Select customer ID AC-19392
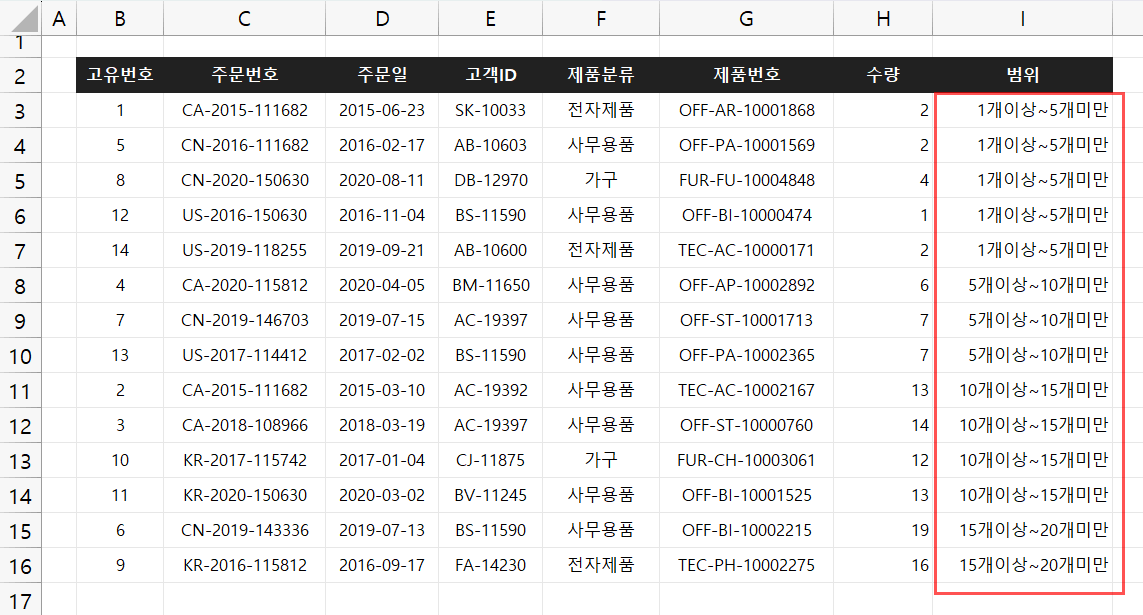The width and height of the screenshot is (1143, 615). point(491,391)
